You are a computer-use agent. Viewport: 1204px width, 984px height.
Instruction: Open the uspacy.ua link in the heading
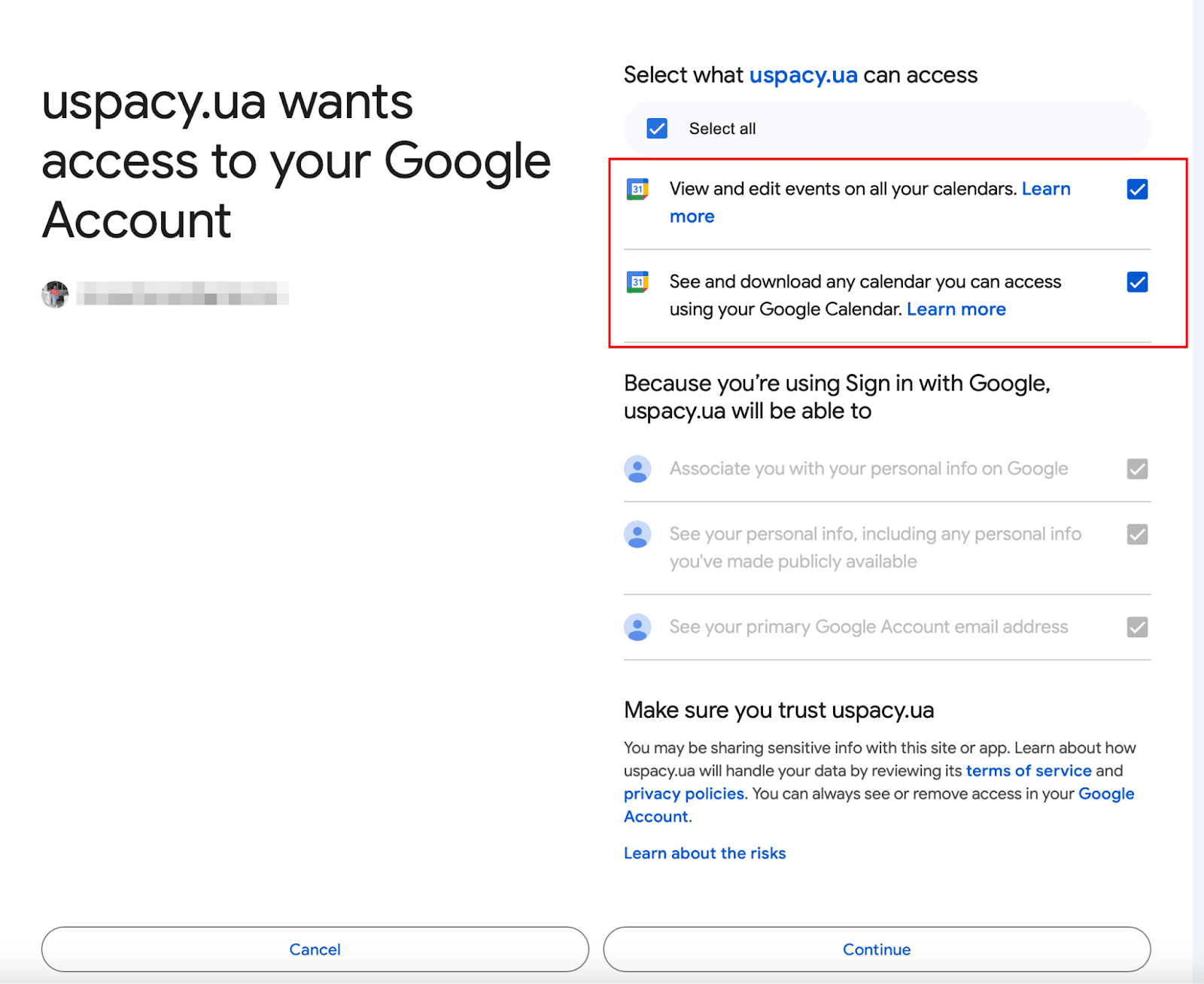pos(803,75)
